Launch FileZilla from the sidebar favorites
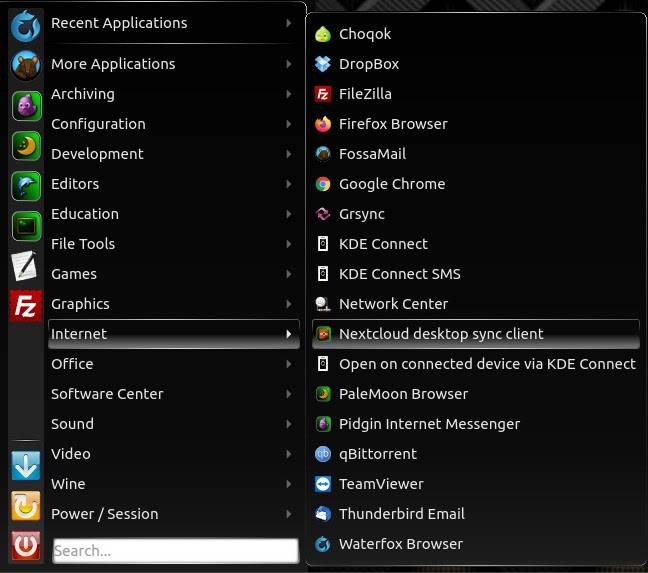 tap(26, 306)
